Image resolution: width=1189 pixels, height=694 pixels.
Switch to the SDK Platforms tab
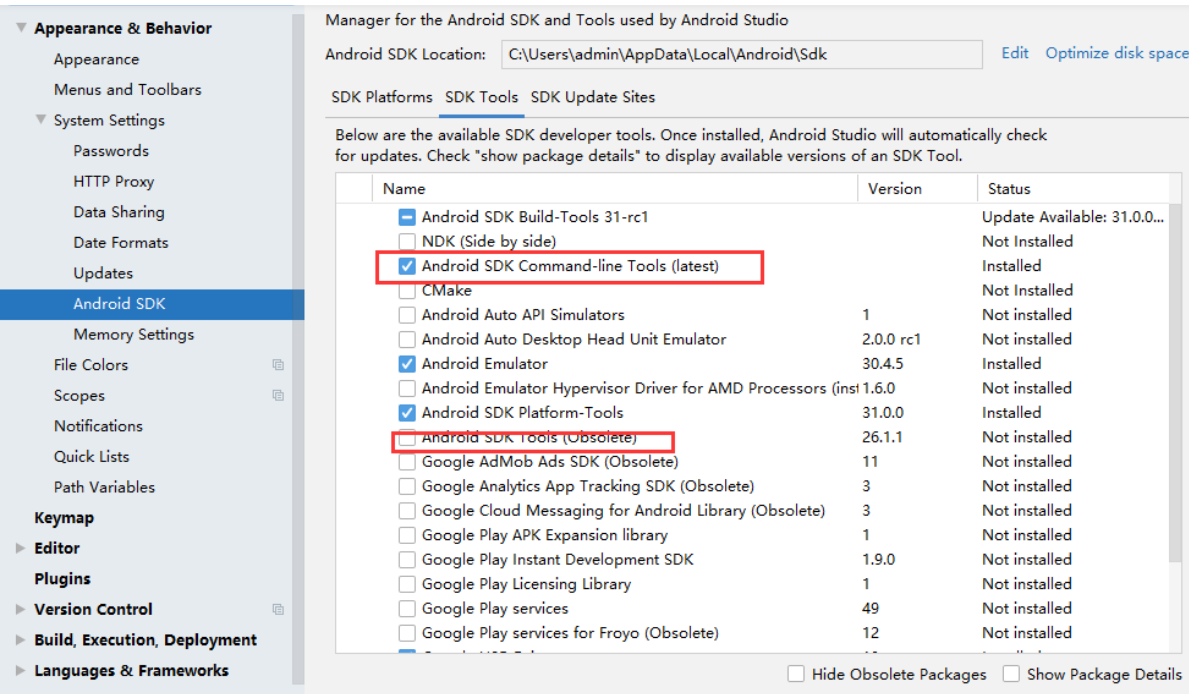(x=381, y=97)
